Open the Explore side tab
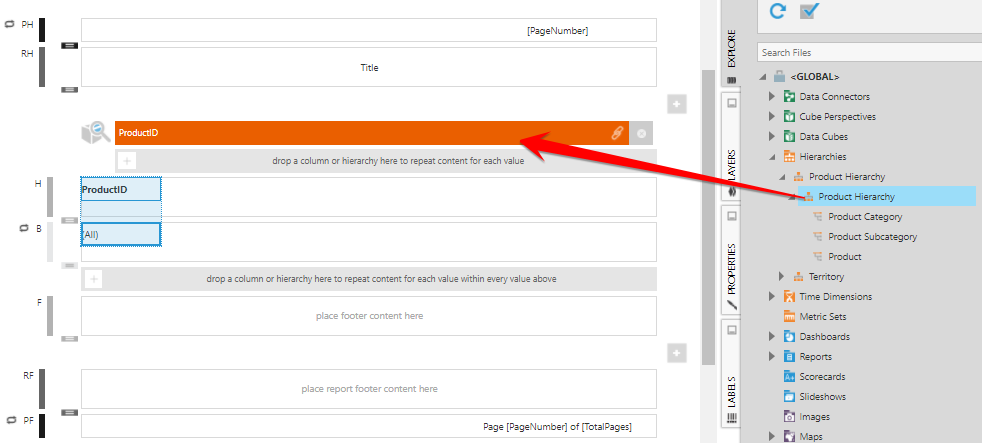The image size is (982, 443). tap(731, 54)
